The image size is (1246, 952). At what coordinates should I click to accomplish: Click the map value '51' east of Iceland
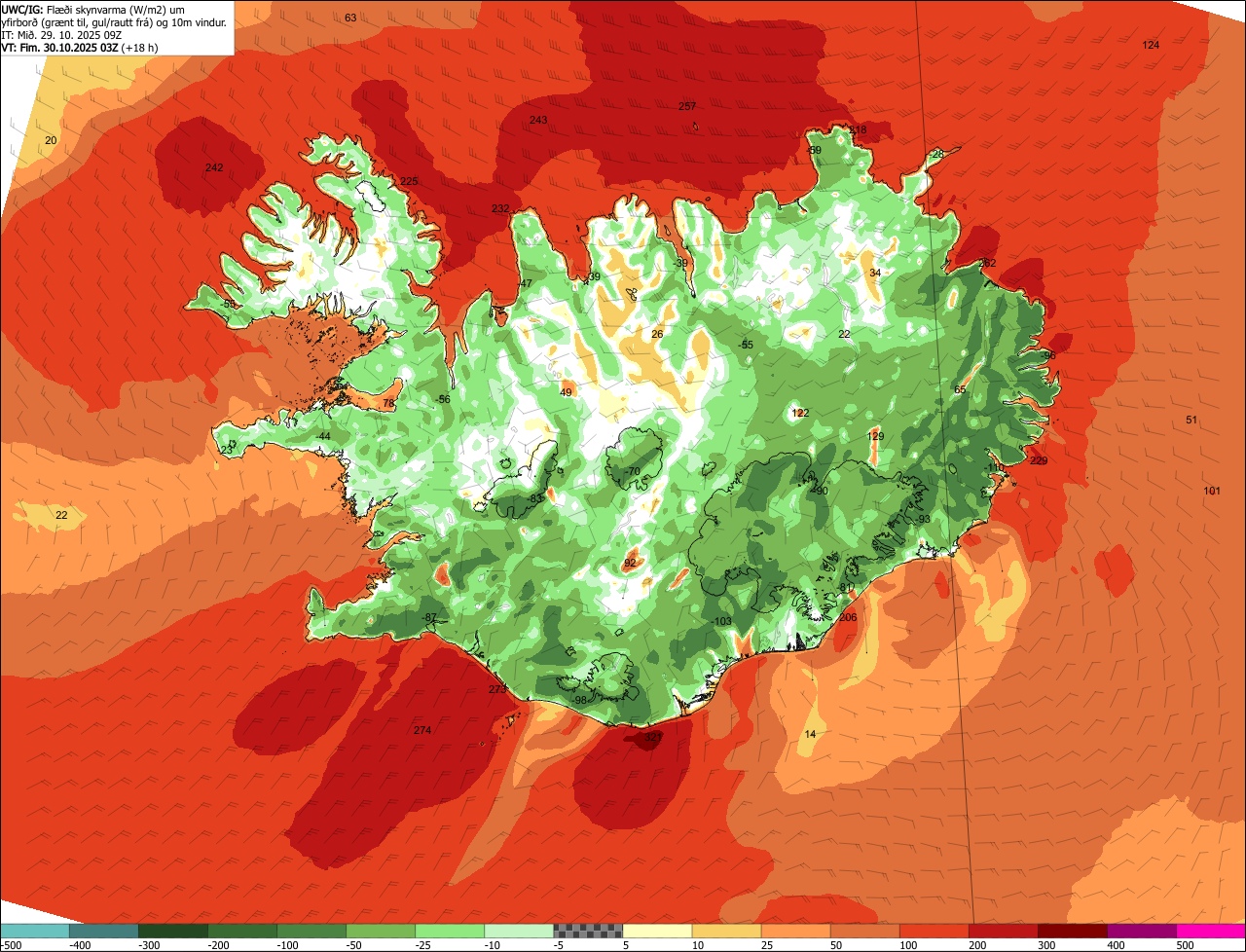coord(1191,421)
